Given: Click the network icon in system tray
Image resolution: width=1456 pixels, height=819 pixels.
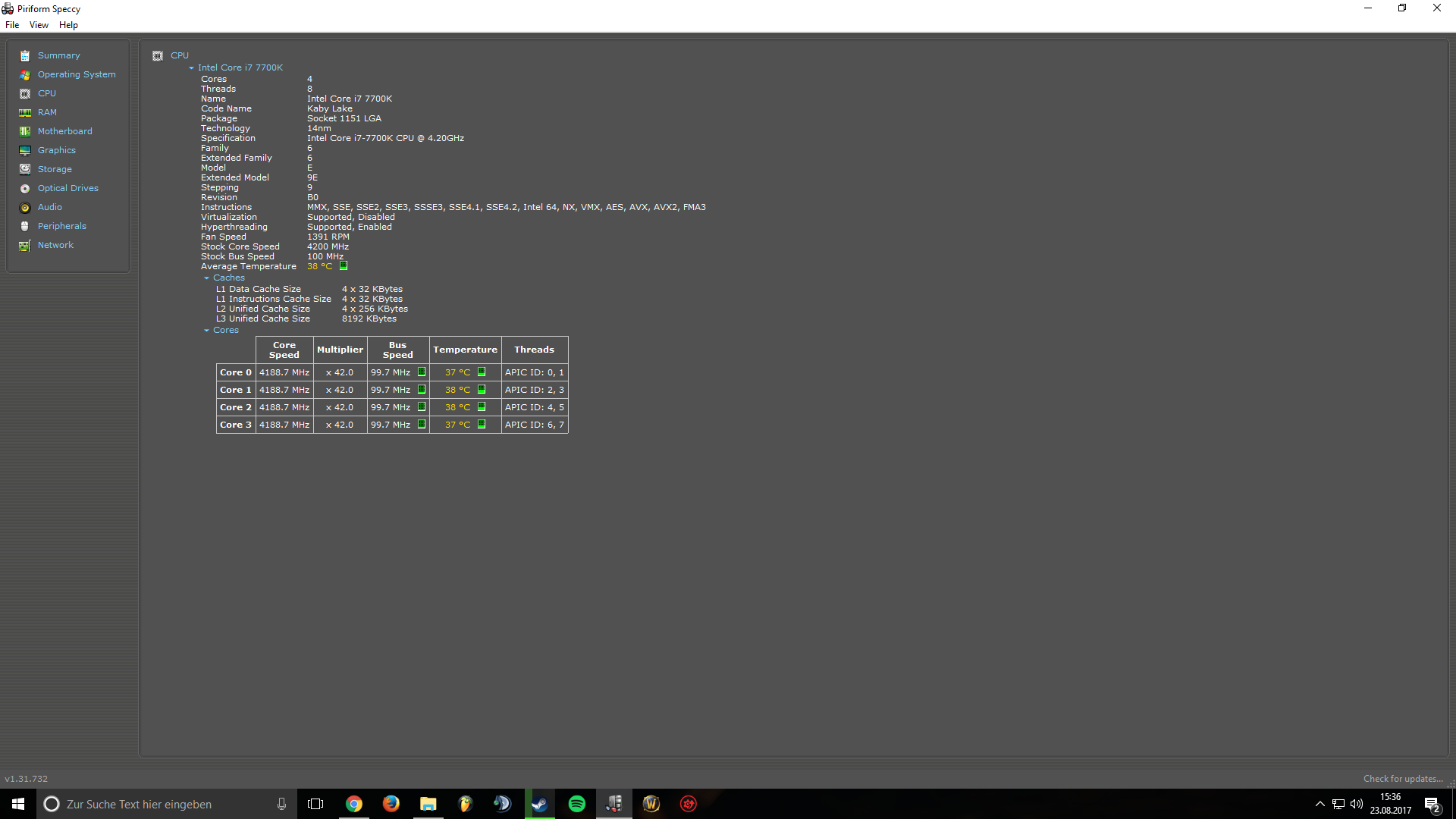Looking at the screenshot, I should 1338,804.
